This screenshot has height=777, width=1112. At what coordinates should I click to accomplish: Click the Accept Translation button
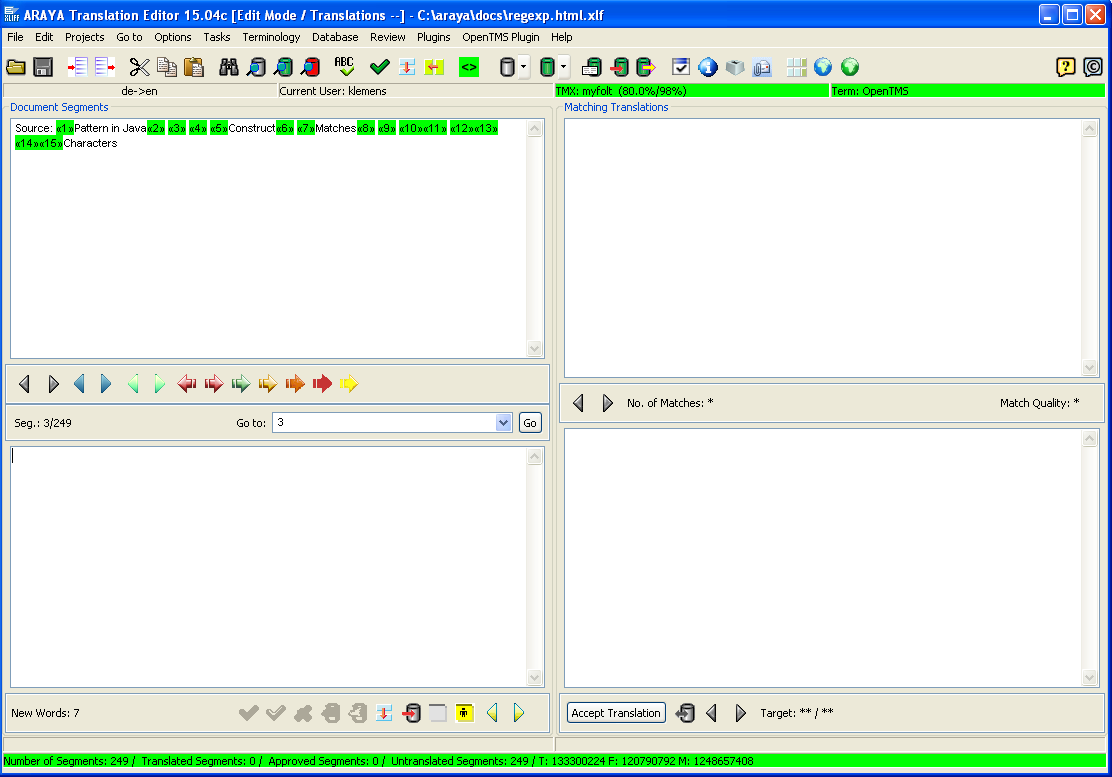pyautogui.click(x=616, y=713)
